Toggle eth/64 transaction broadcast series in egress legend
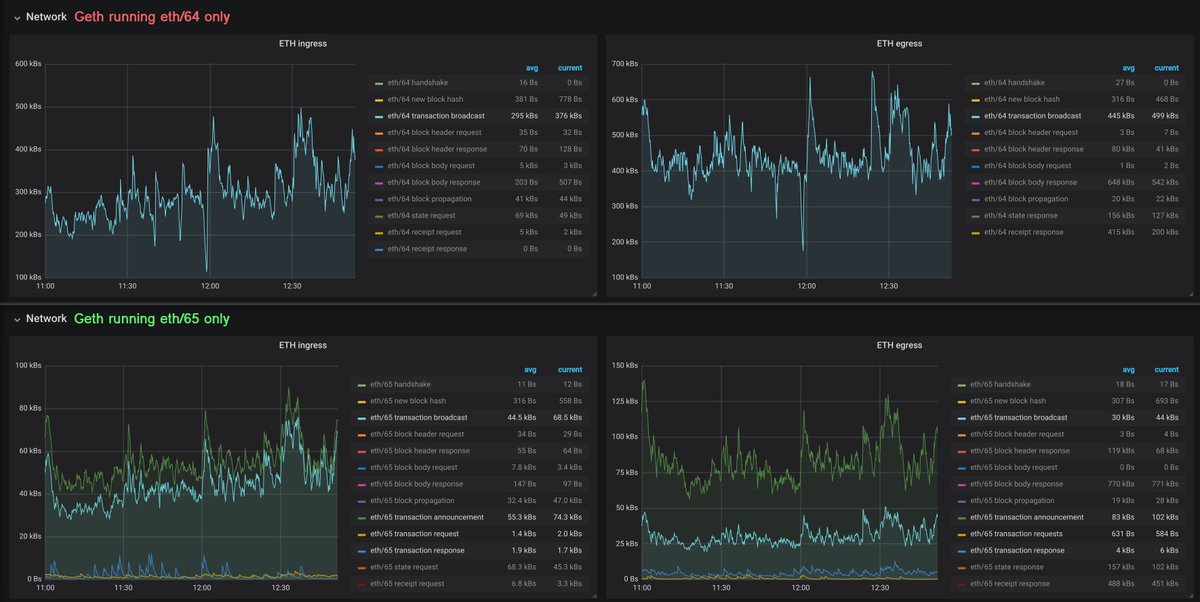The image size is (1200, 602). [x=1033, y=116]
